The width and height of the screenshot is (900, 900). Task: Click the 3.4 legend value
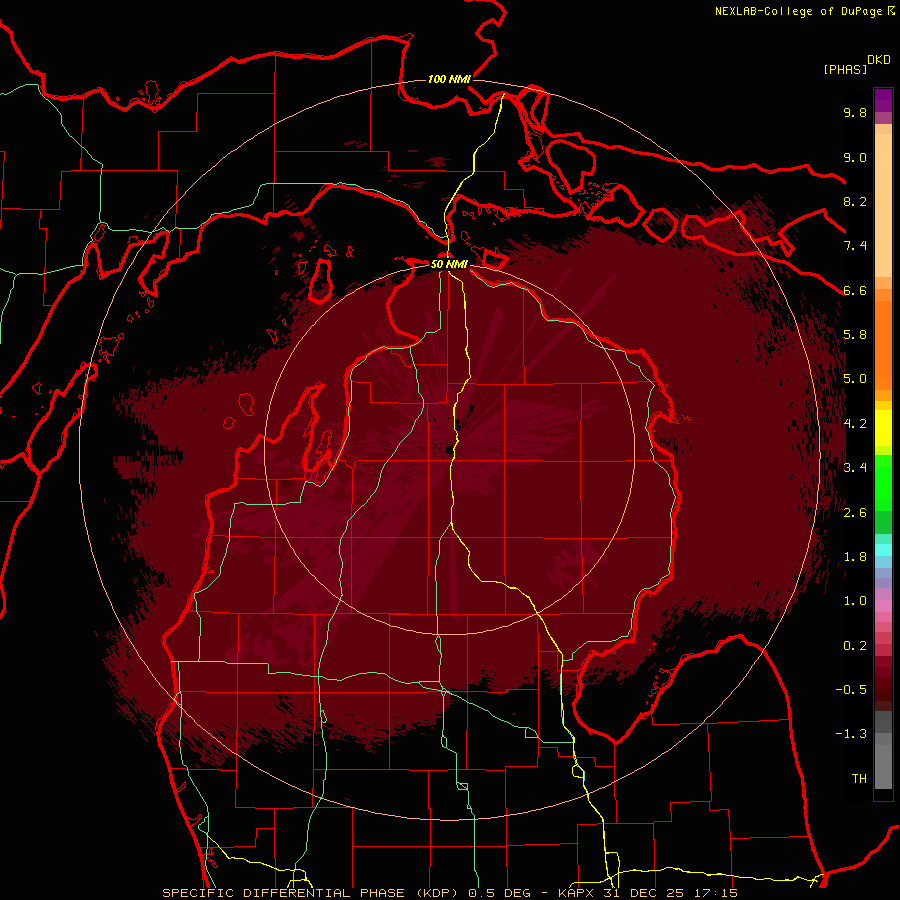855,468
